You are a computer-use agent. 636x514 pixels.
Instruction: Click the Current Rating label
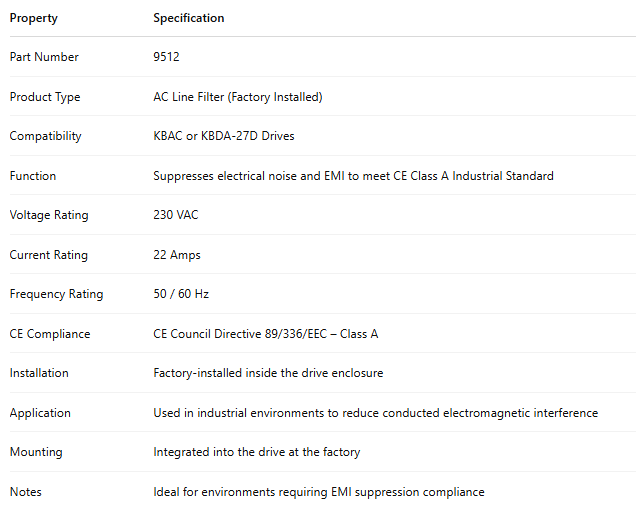pos(49,255)
